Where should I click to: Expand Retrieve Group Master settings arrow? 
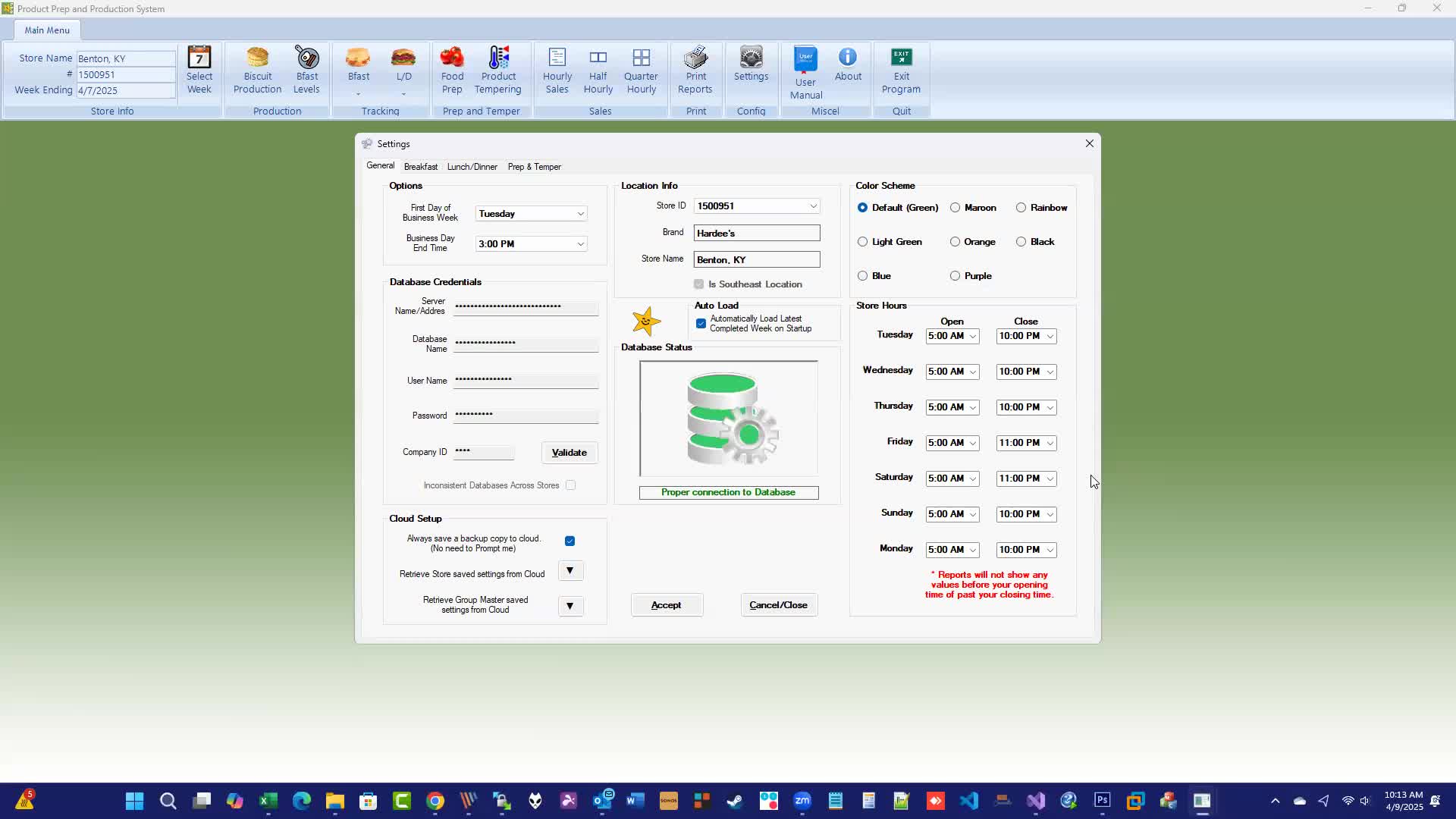pos(570,606)
